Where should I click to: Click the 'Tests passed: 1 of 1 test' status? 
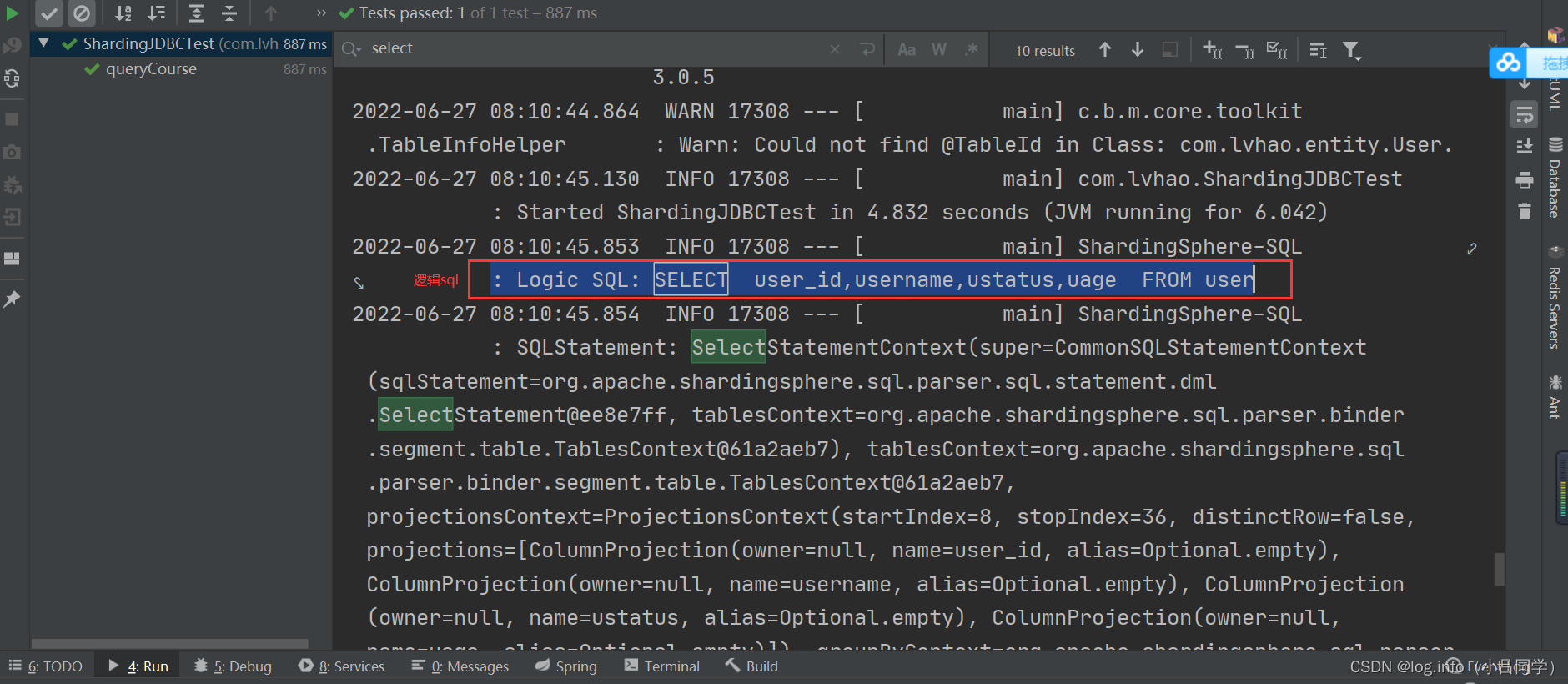[468, 13]
